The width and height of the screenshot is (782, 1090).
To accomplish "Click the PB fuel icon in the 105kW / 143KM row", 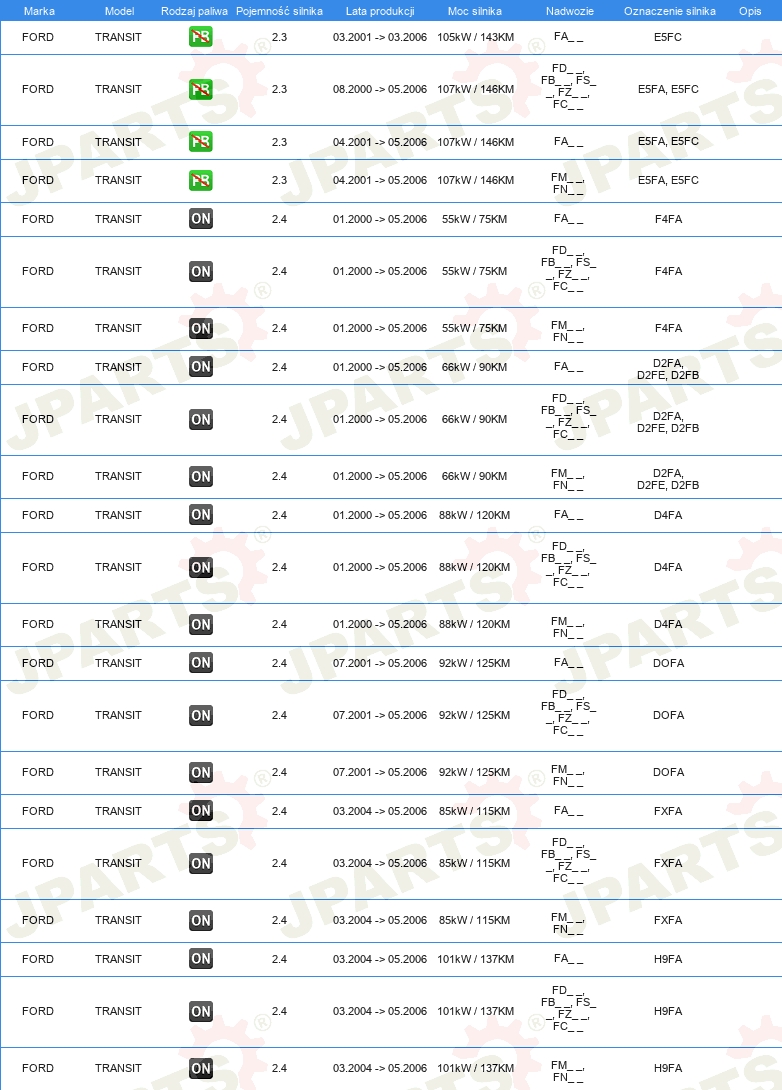I will [201, 37].
